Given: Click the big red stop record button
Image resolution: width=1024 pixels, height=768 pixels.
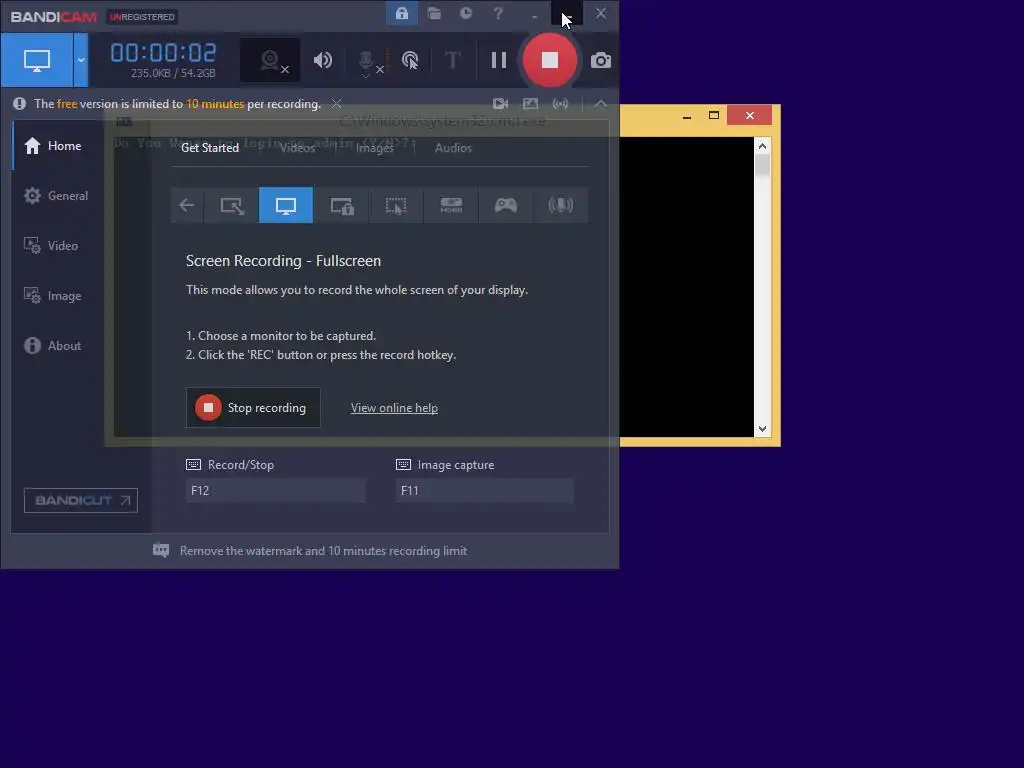Looking at the screenshot, I should tap(550, 60).
